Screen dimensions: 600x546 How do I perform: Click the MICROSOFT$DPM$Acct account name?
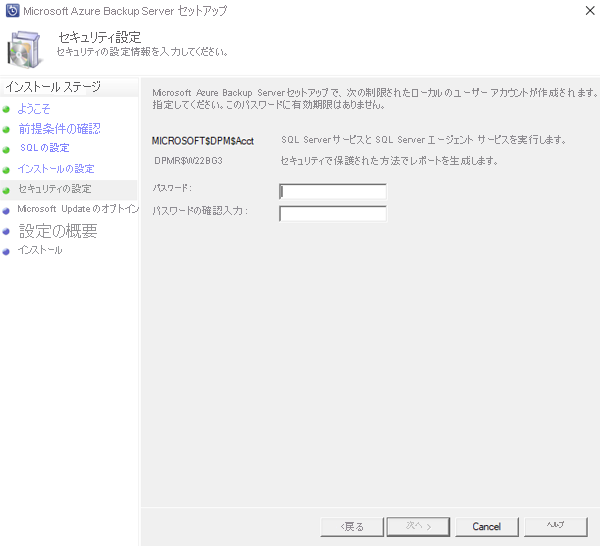pos(202,141)
